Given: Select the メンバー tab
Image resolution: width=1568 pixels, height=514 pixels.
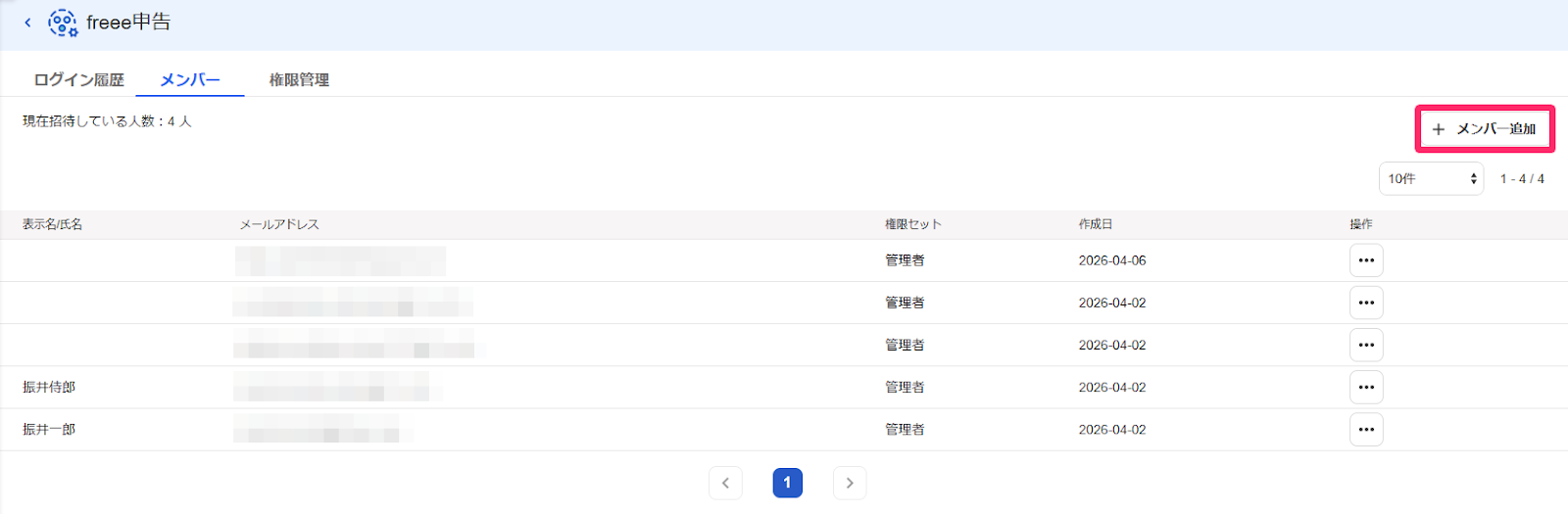Looking at the screenshot, I should [x=190, y=80].
